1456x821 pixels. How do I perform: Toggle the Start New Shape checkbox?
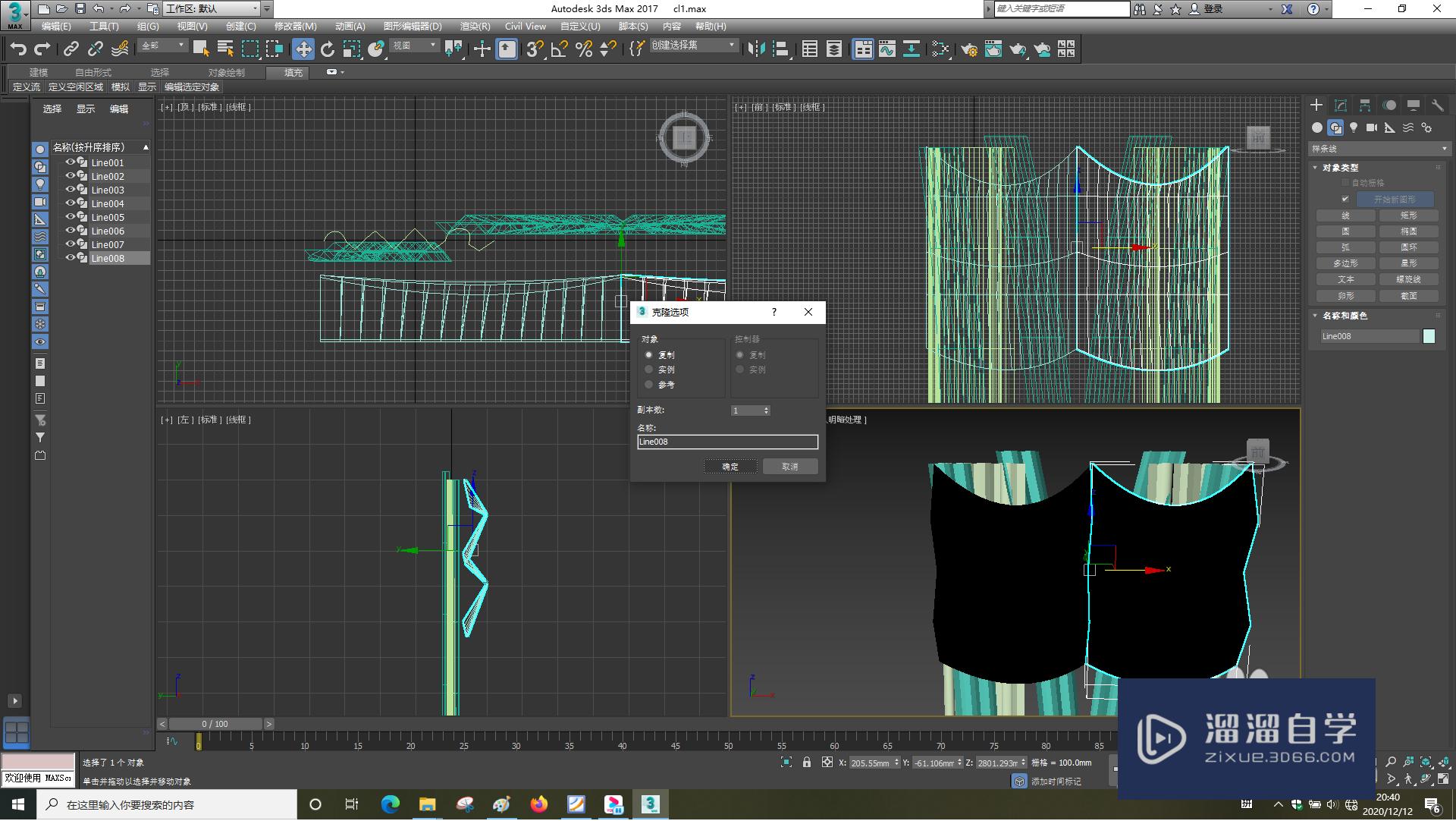pos(1345,200)
